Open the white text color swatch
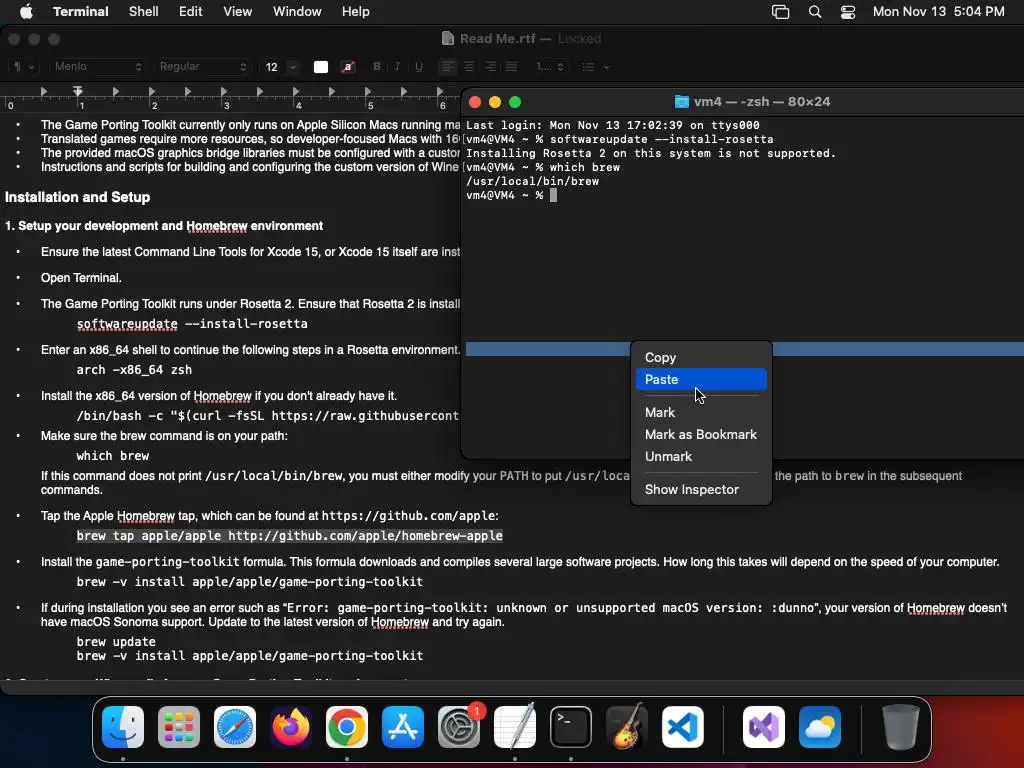This screenshot has height=768, width=1024. tap(321, 67)
